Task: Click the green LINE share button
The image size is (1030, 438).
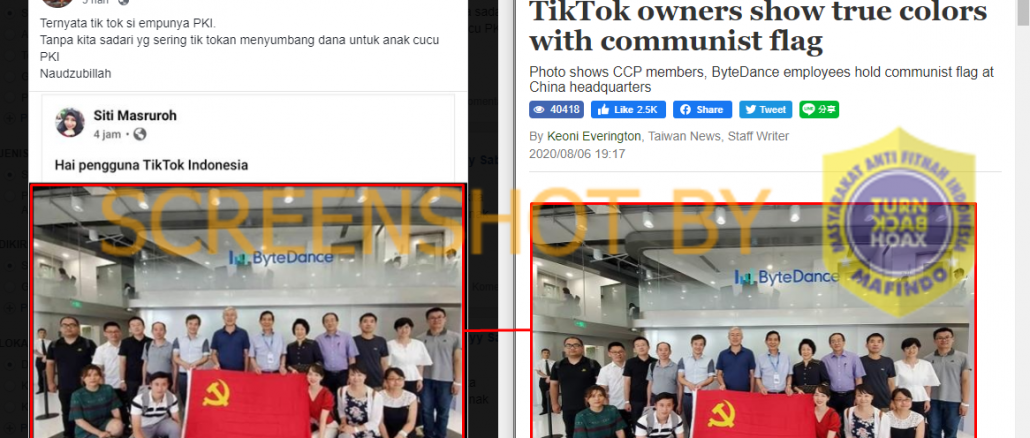Action: coord(819,110)
